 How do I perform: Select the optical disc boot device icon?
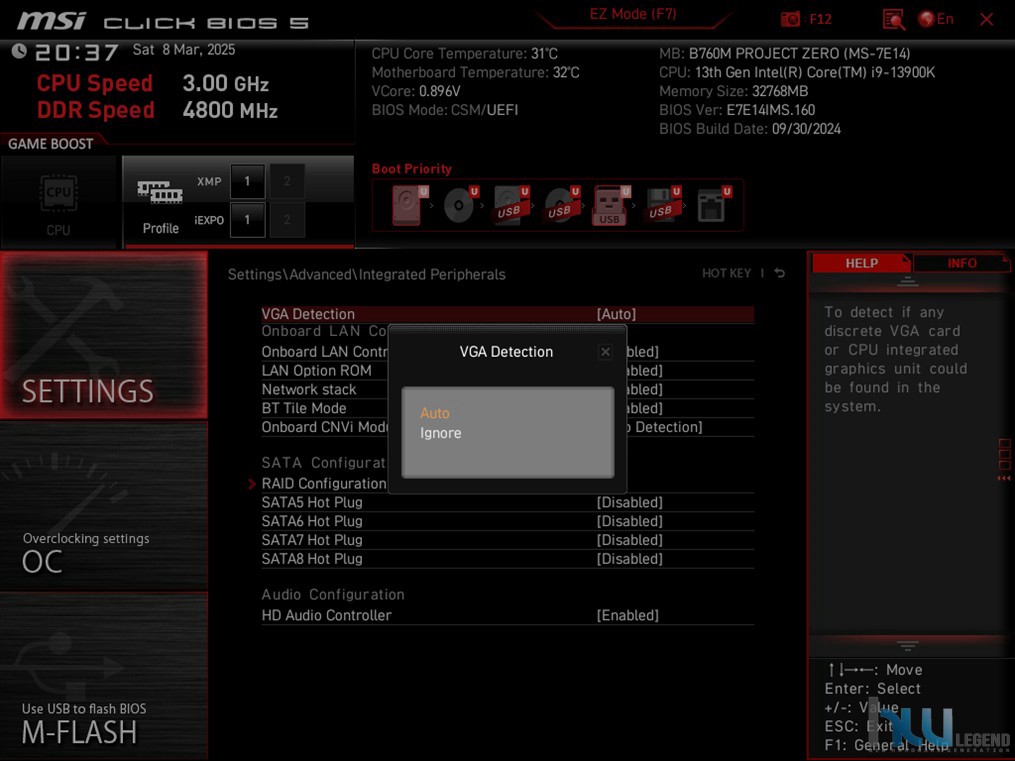460,204
